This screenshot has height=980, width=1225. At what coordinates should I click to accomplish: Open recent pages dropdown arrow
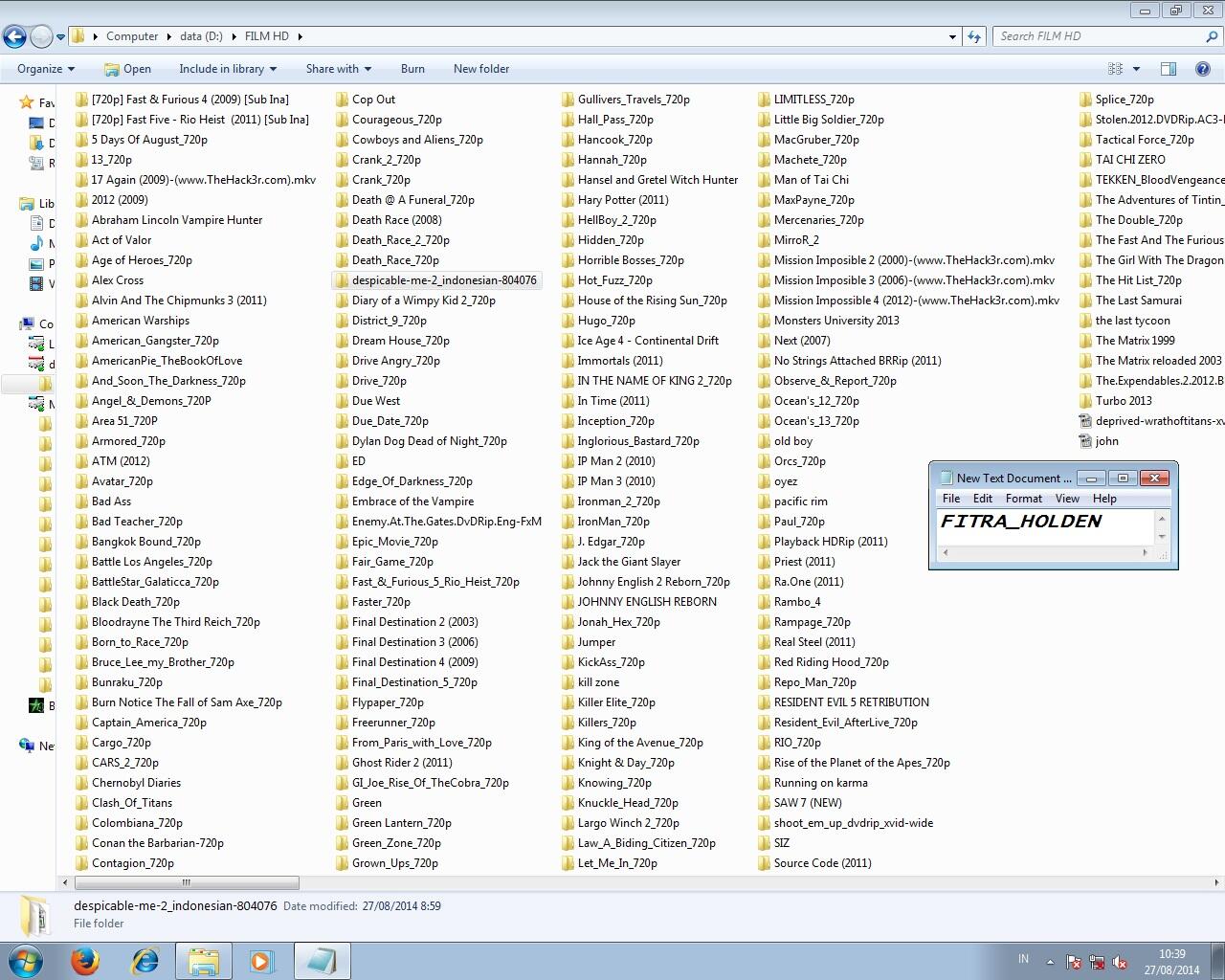tap(60, 37)
